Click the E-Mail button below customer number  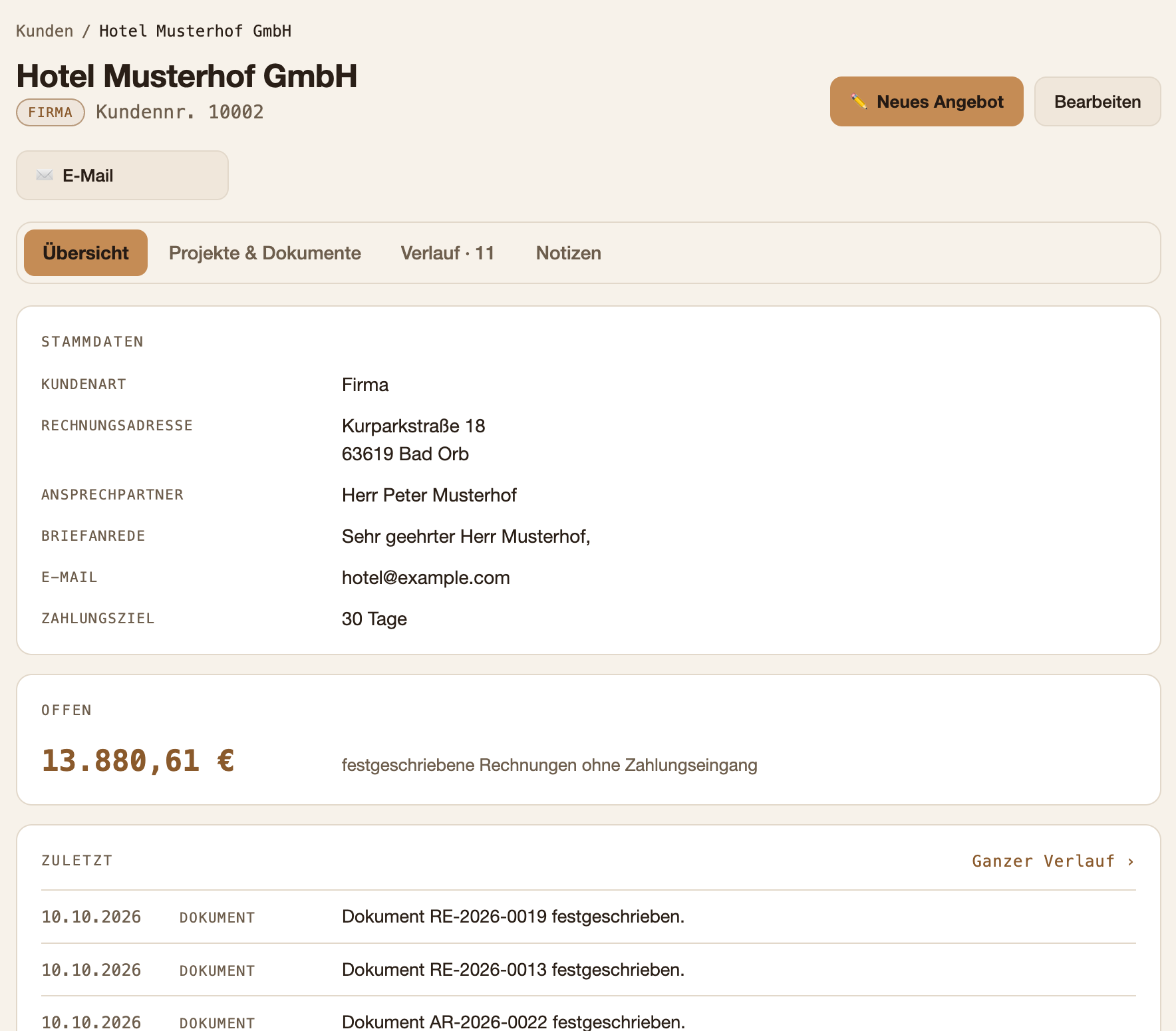pos(122,175)
